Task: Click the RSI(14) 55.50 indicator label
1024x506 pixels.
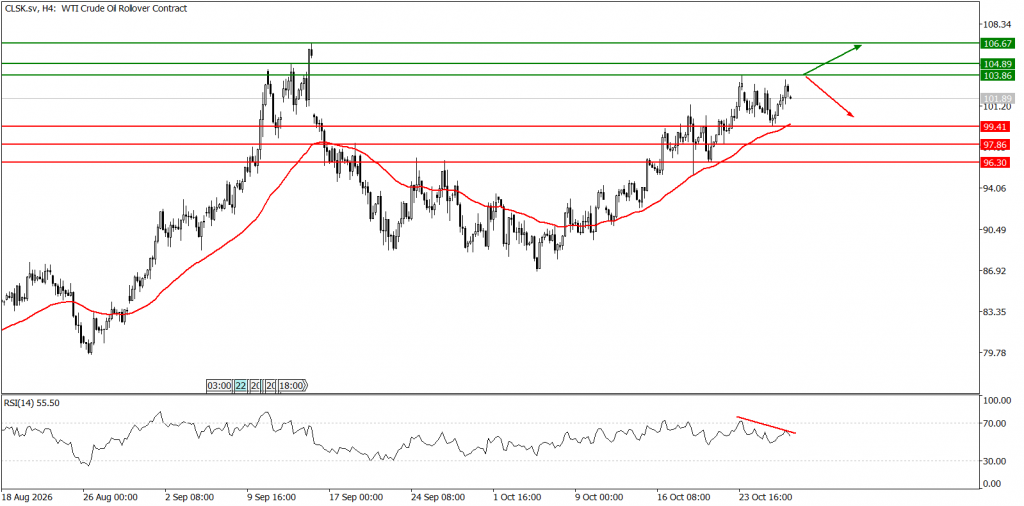Action: [32, 403]
